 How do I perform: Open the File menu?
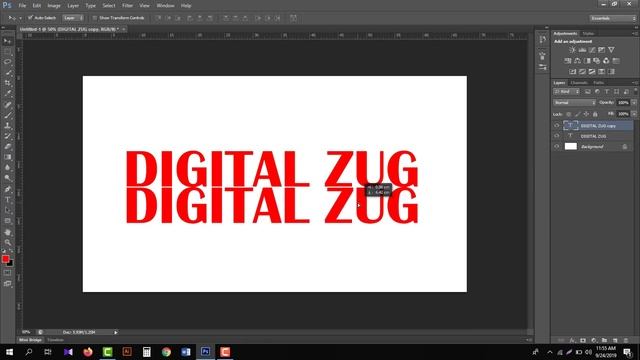click(22, 6)
